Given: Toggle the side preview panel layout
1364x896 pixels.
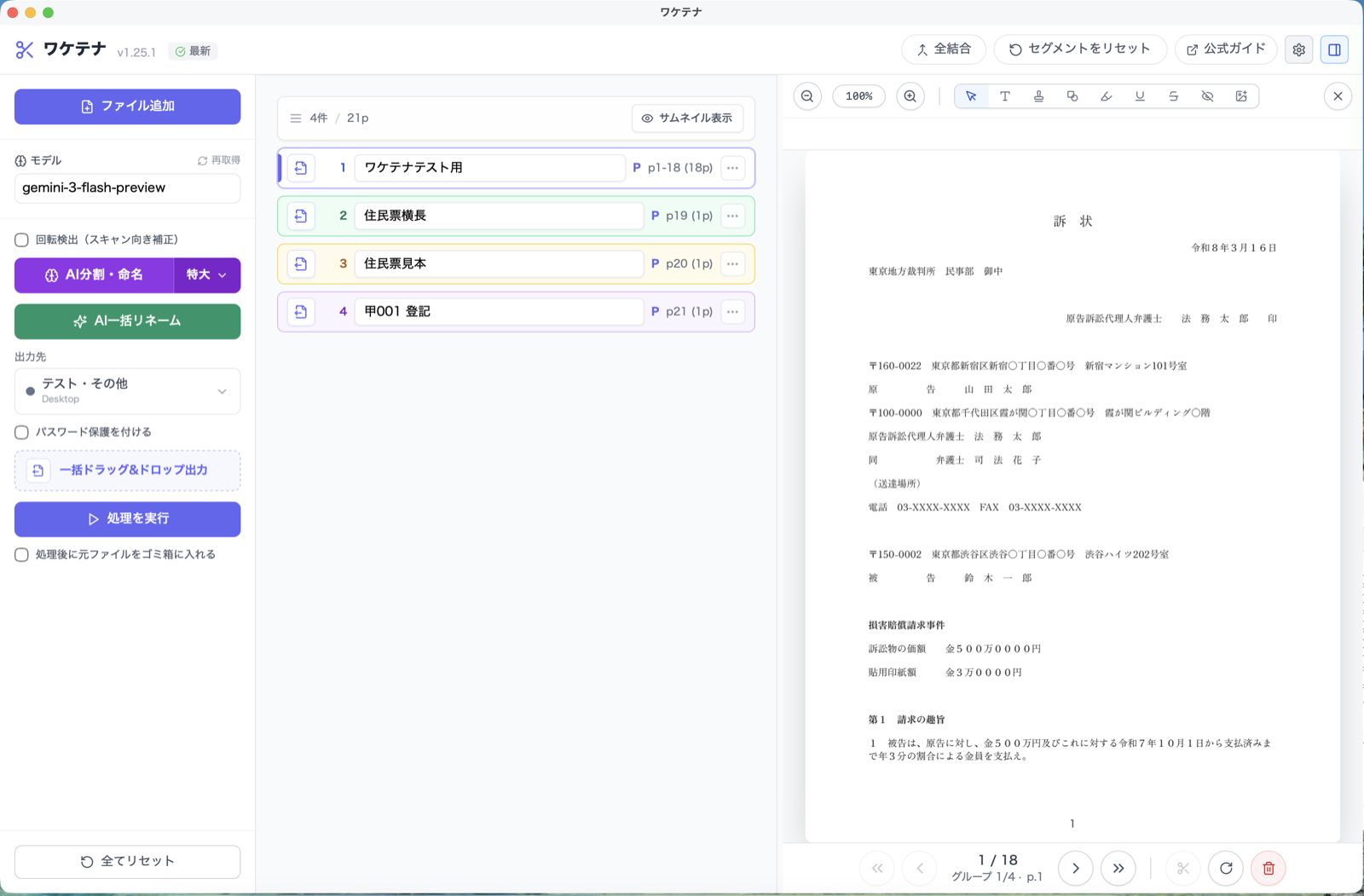Looking at the screenshot, I should tap(1334, 50).
